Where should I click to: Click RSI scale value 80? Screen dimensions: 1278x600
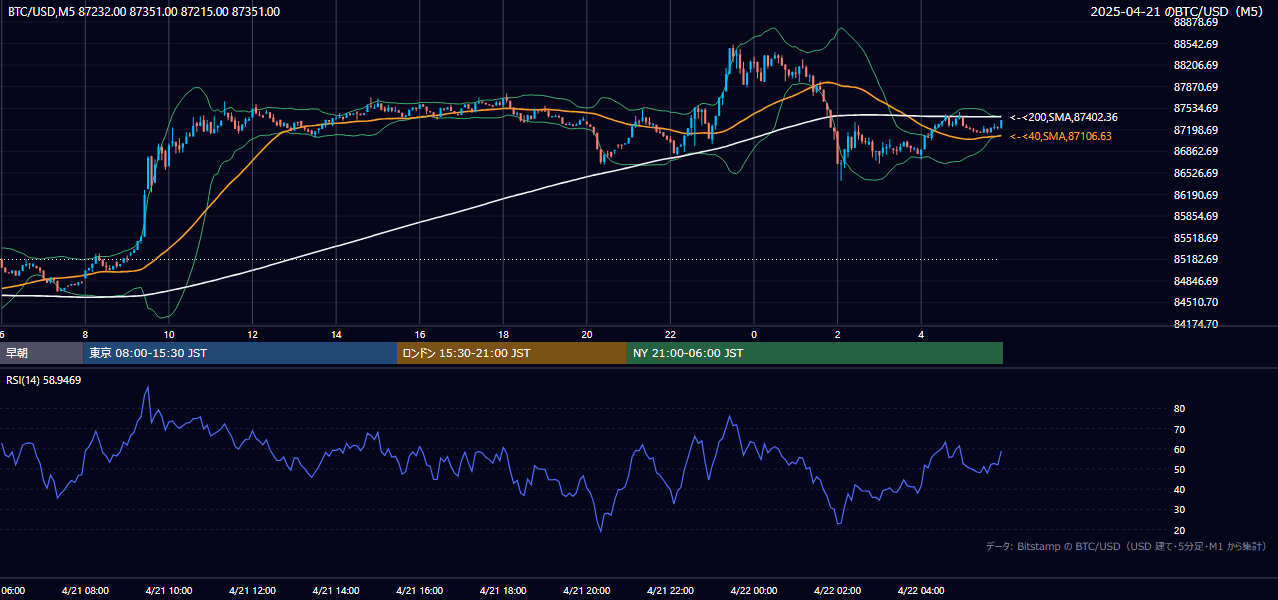(1179, 409)
